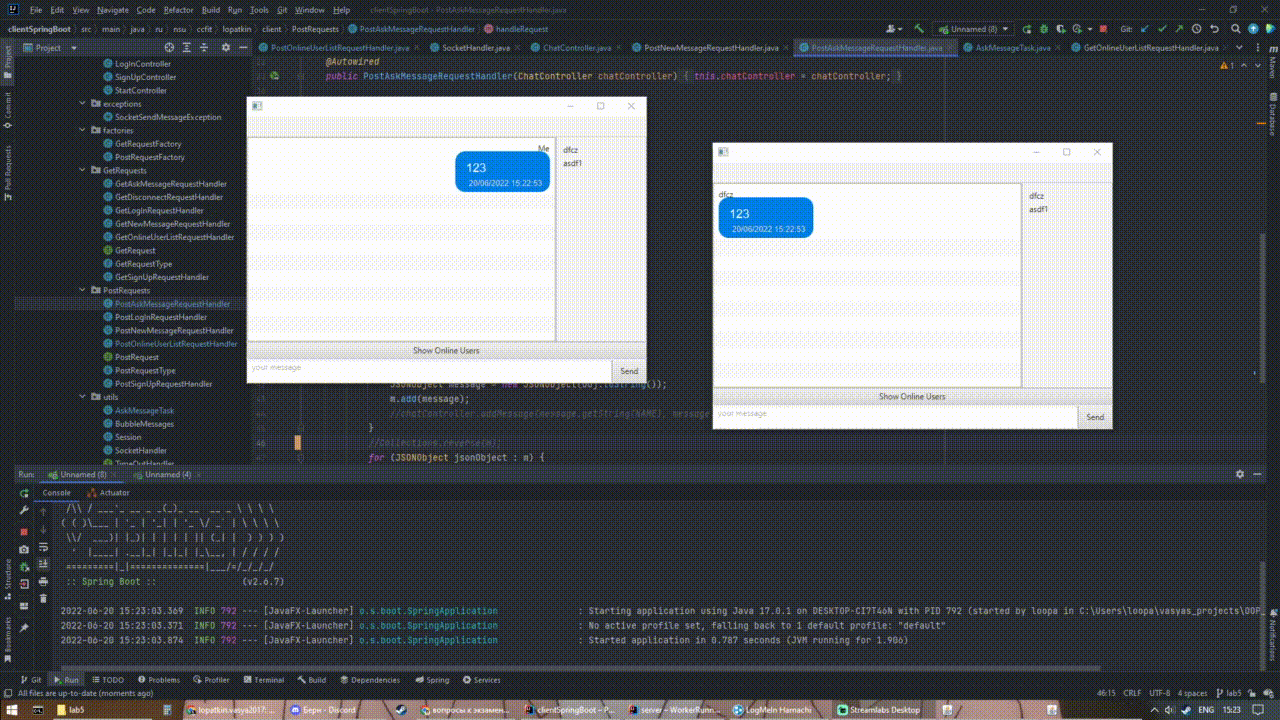Open Search Everywhere magnifier icon
This screenshot has width=1280, height=720.
point(1235,29)
